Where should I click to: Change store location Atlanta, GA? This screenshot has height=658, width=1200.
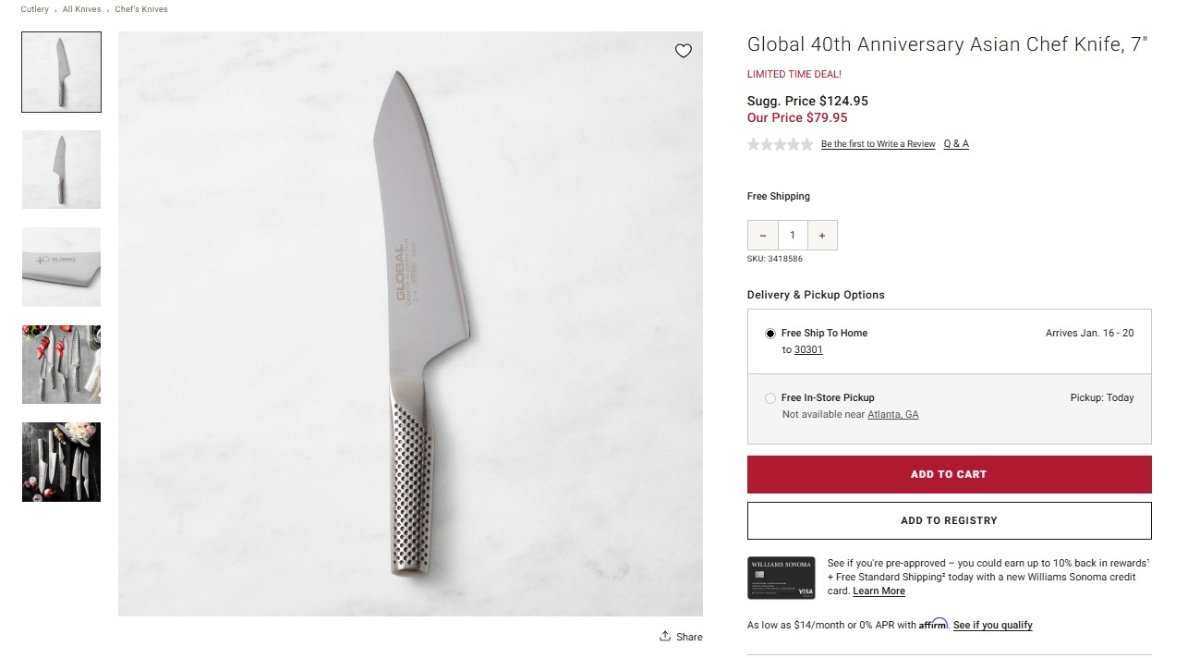893,414
